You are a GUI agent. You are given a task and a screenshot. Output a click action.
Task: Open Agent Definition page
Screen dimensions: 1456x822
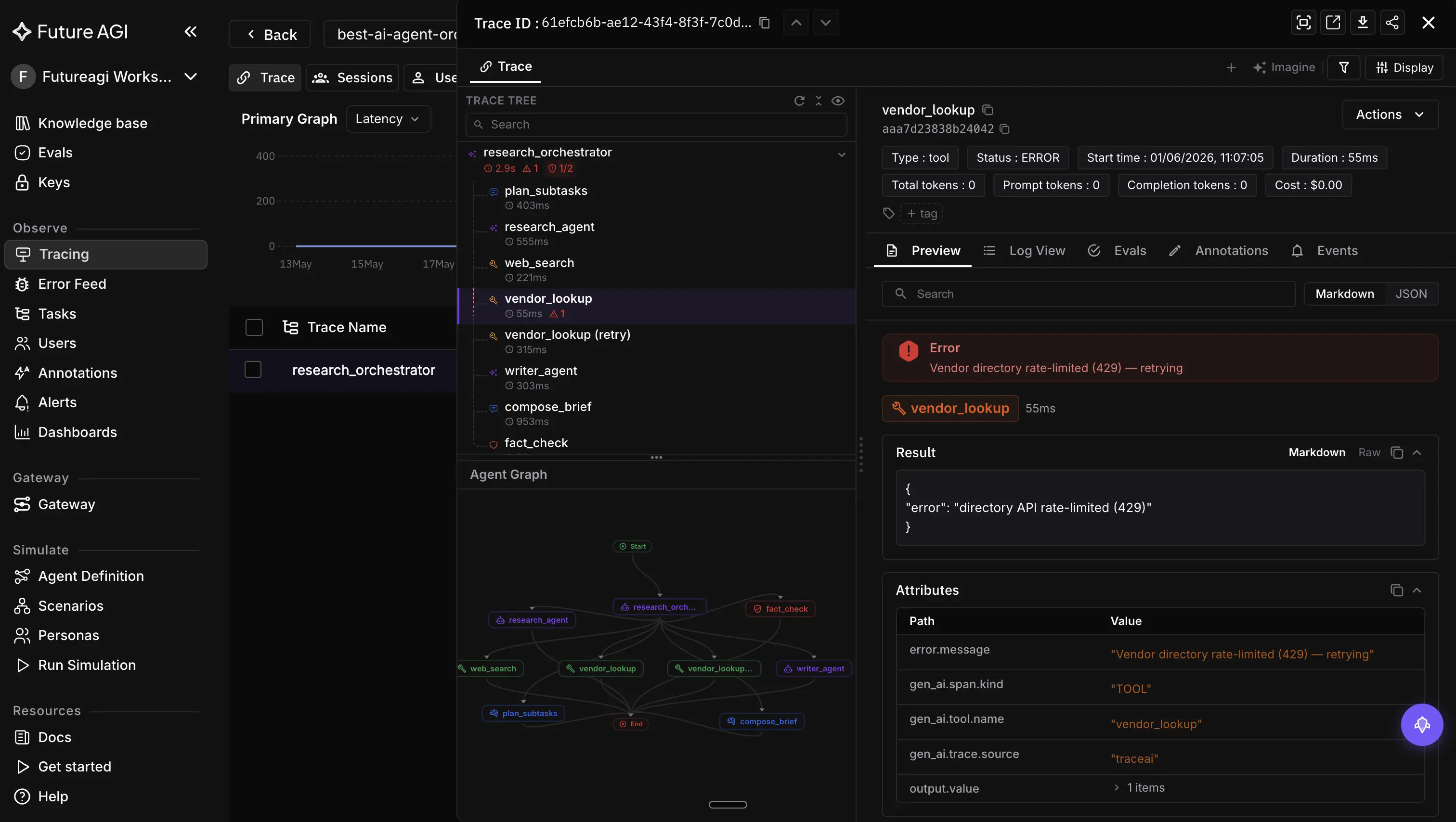coord(91,576)
